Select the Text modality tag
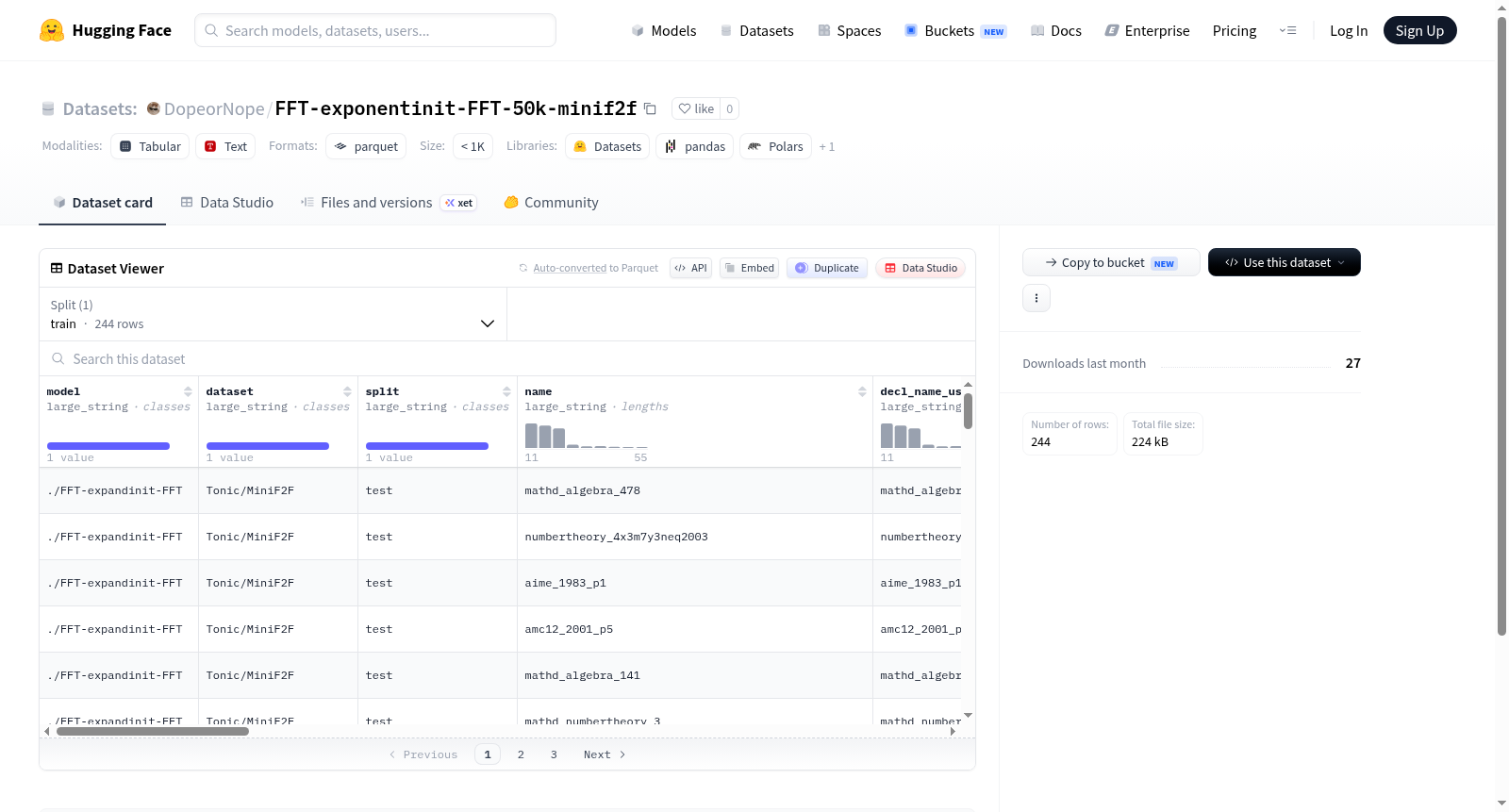Screen dimensions: 1509x812 225,146
